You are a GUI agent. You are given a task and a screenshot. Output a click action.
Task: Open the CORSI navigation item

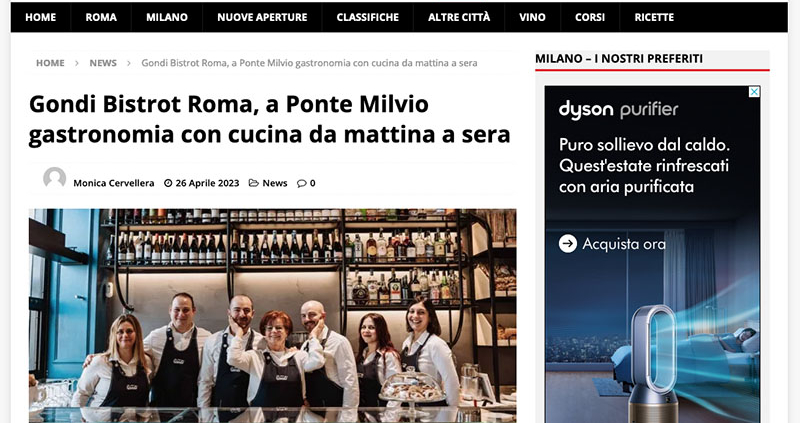pos(590,17)
